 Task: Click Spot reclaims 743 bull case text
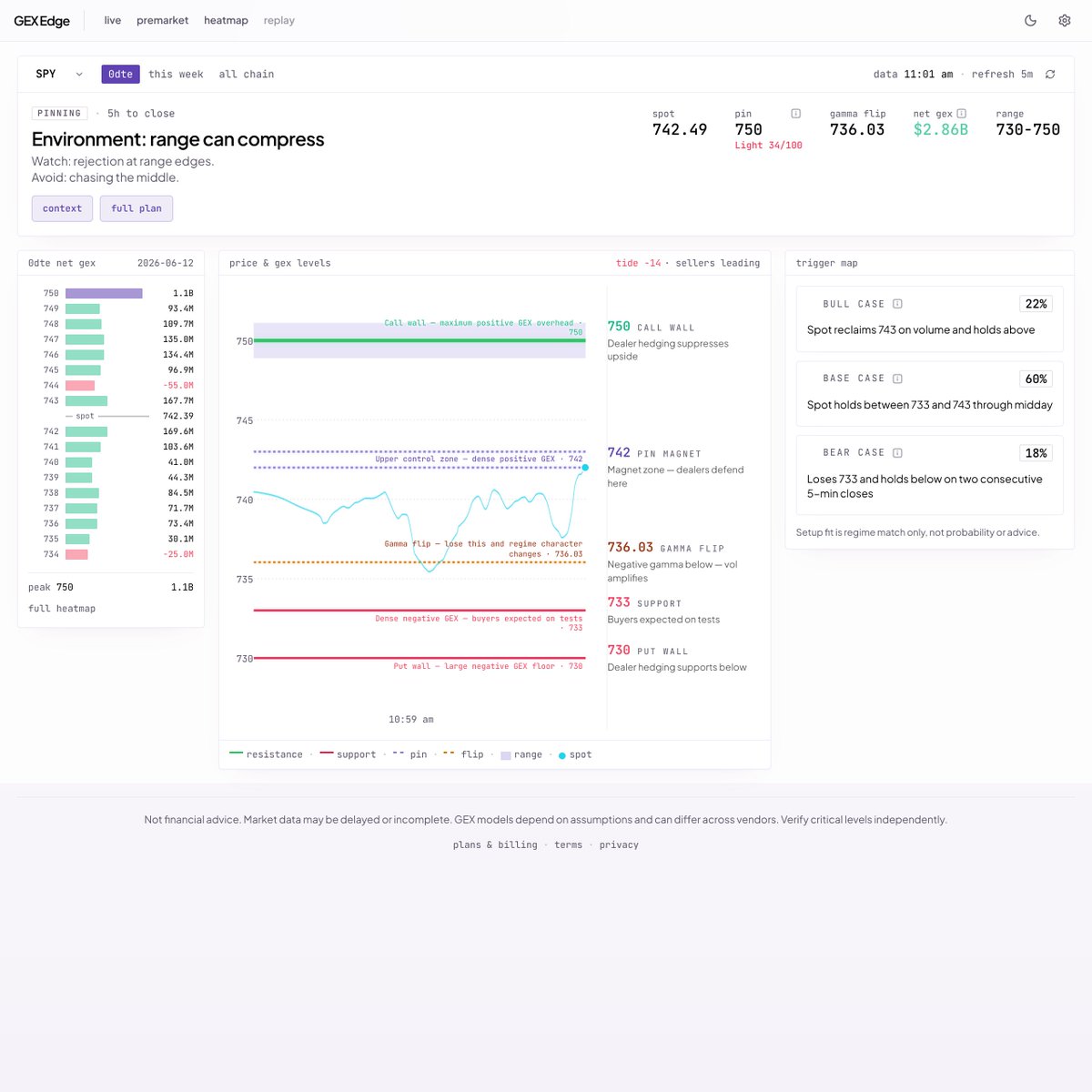tap(921, 330)
